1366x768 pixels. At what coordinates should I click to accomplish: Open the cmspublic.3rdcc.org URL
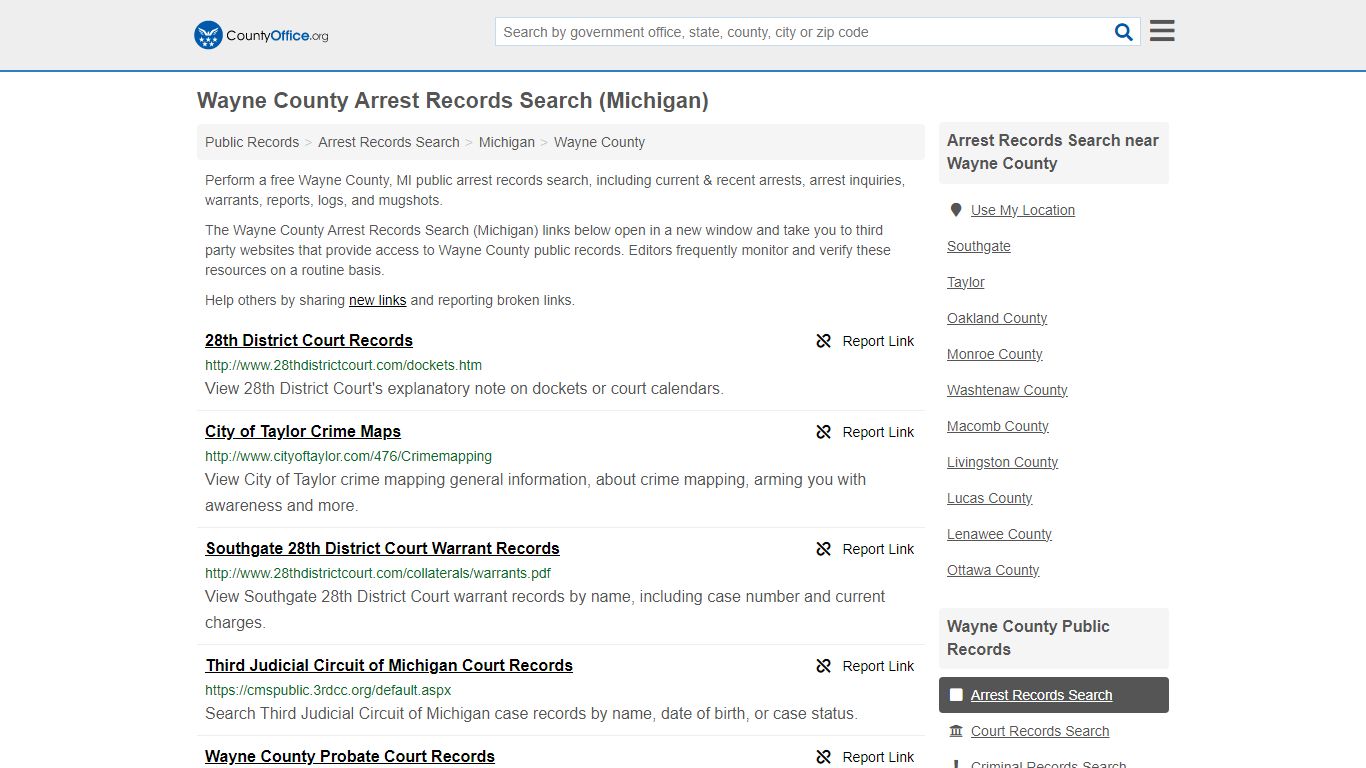328,690
